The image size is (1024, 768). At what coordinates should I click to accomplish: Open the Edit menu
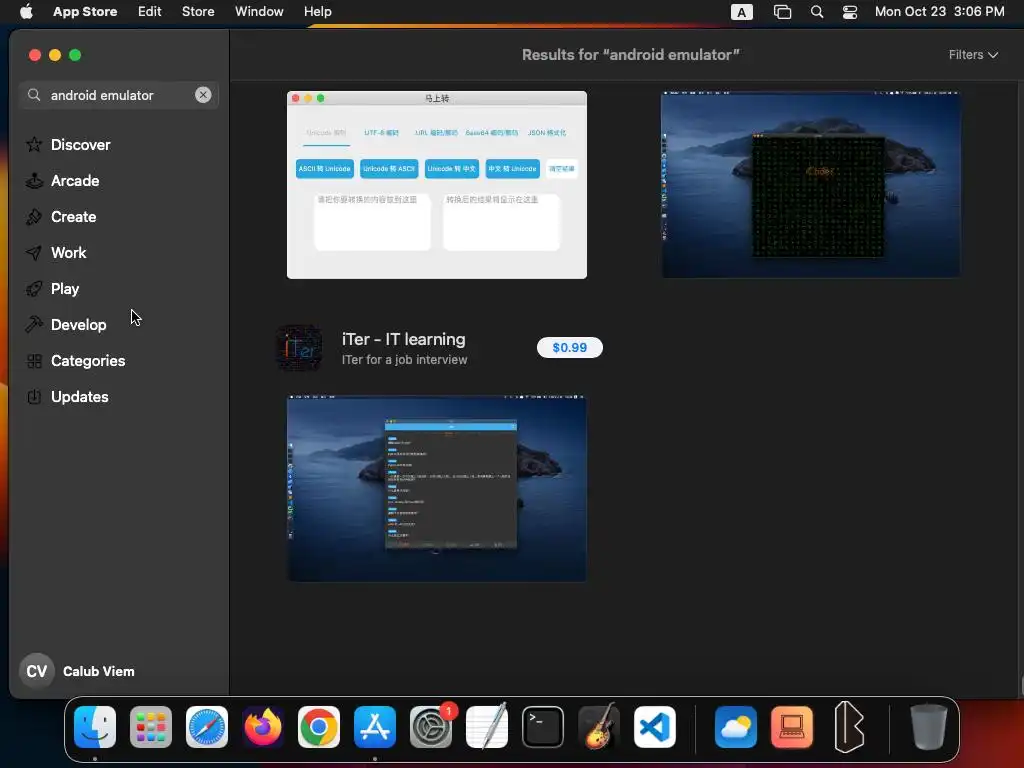coord(150,12)
